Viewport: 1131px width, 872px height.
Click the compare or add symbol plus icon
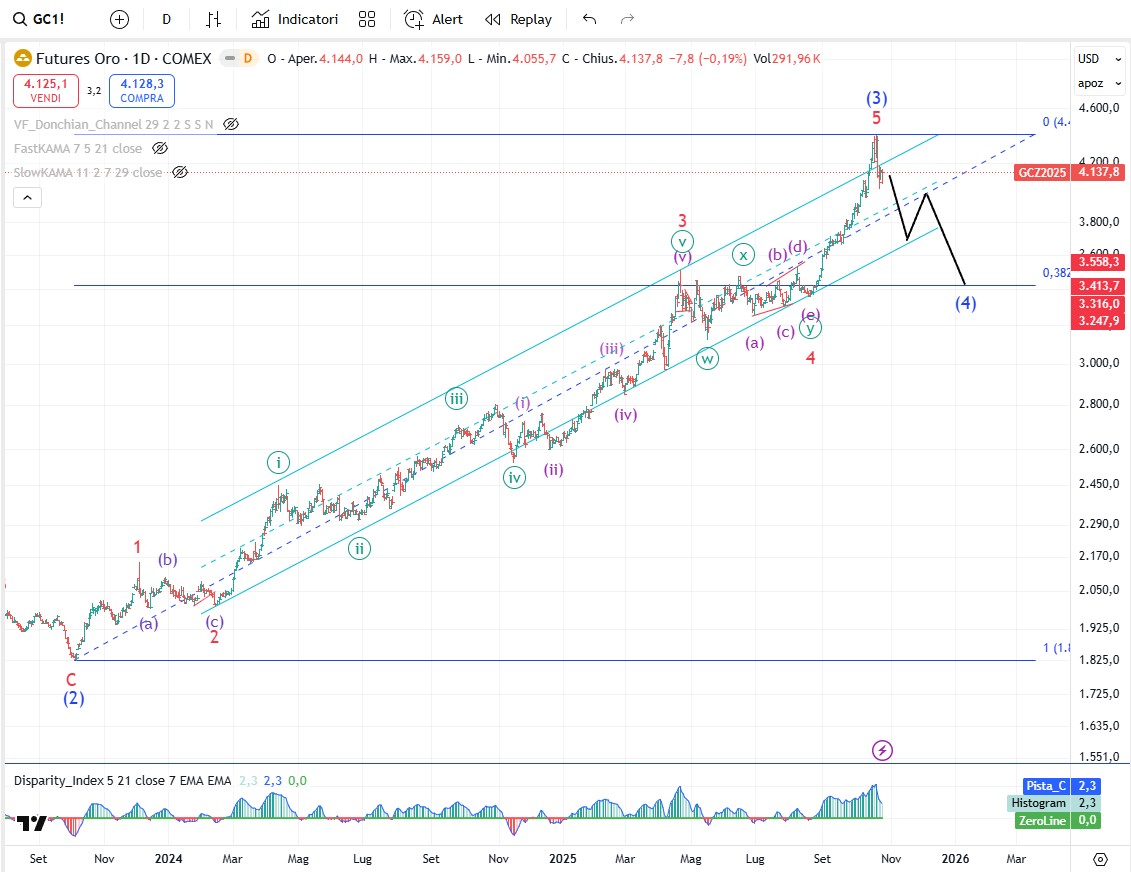119,19
